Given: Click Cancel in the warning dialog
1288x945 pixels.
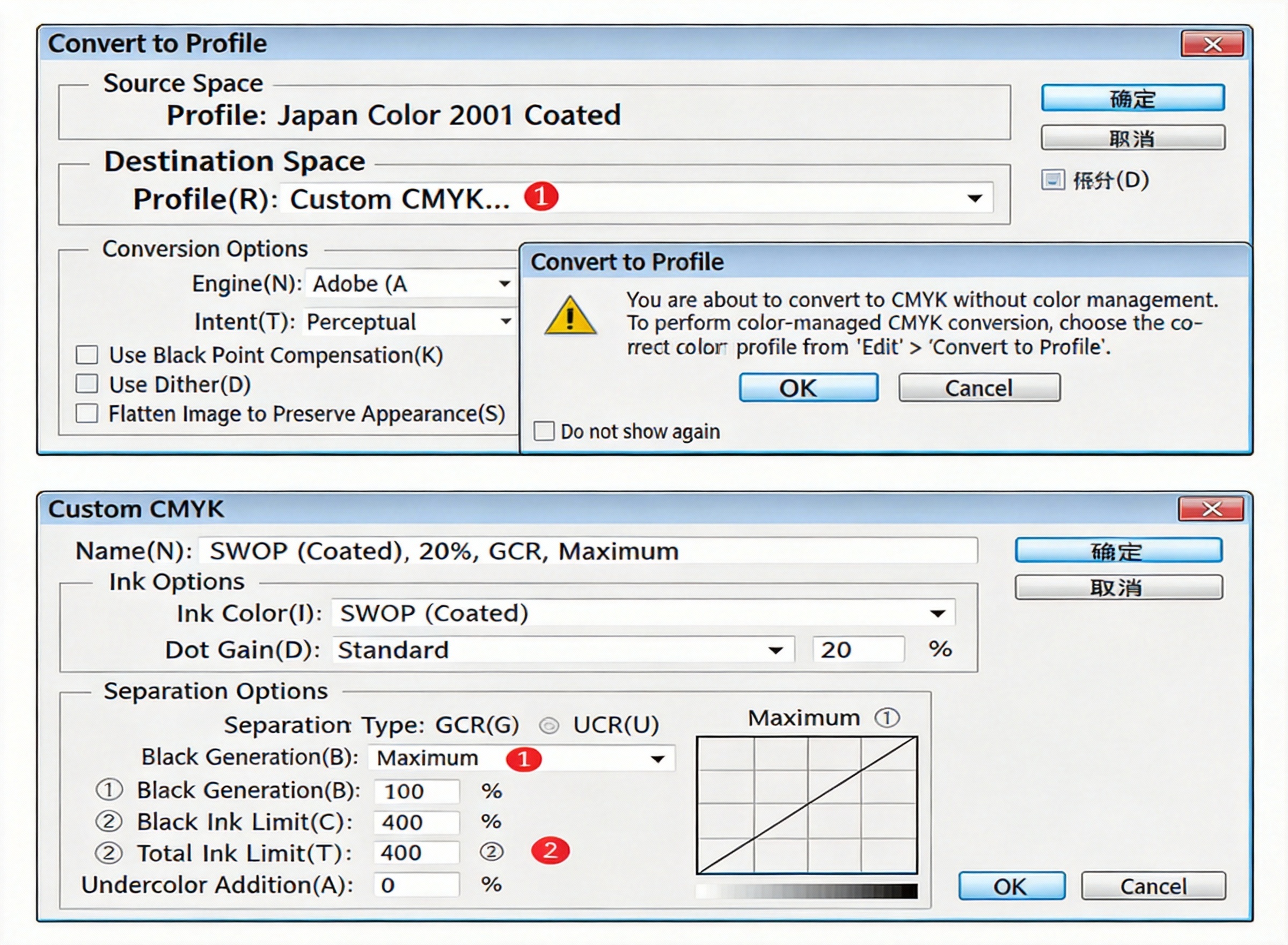Looking at the screenshot, I should 979,388.
